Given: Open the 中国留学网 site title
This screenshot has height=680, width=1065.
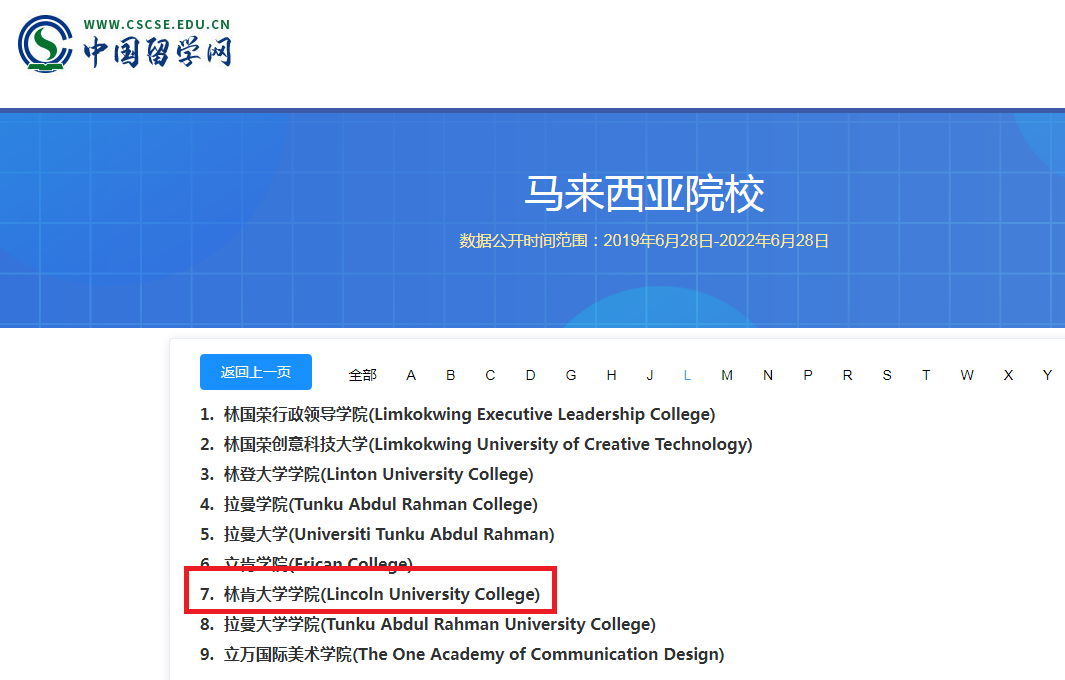Looking at the screenshot, I should pos(158,52).
